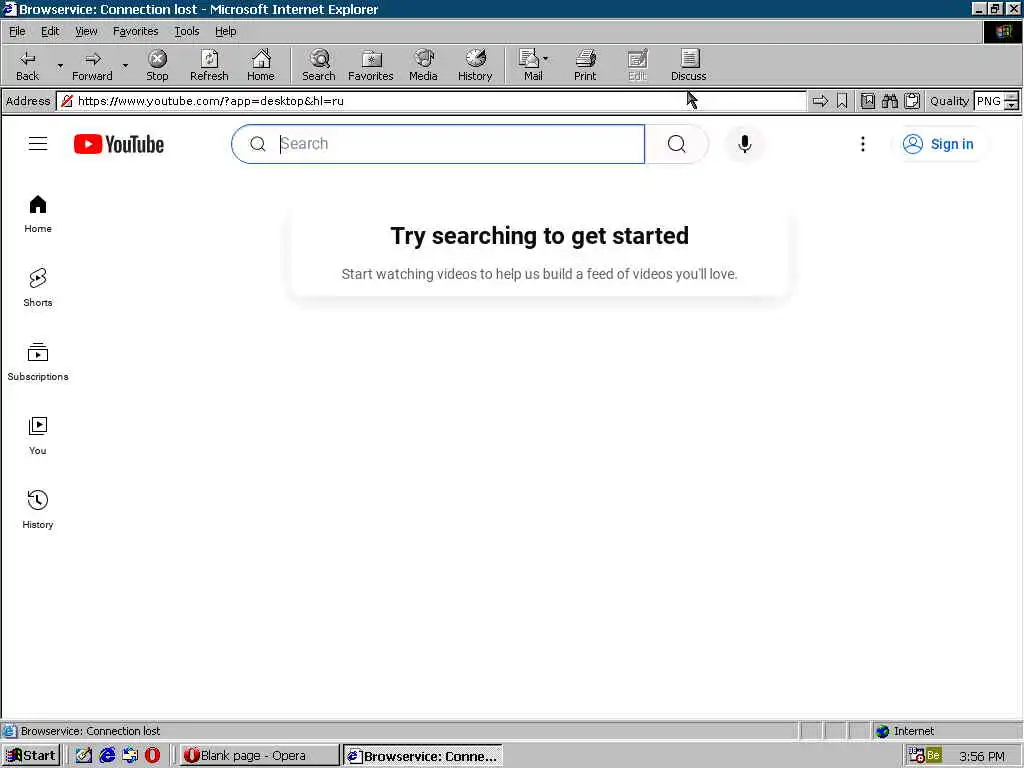Switch to Blank page - Opera taskbar window
Viewport: 1024px width, 768px height.
click(260, 756)
